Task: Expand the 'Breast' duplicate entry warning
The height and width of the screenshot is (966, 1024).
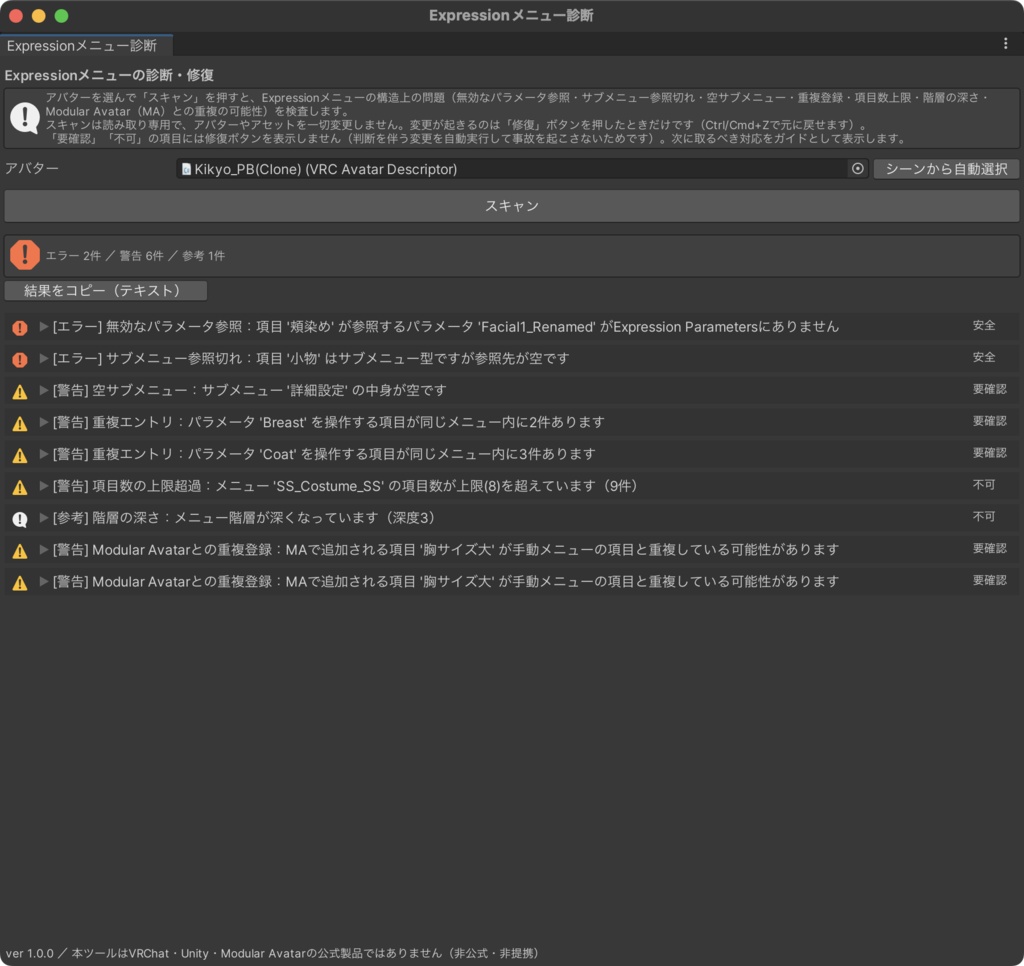Action: [44, 422]
